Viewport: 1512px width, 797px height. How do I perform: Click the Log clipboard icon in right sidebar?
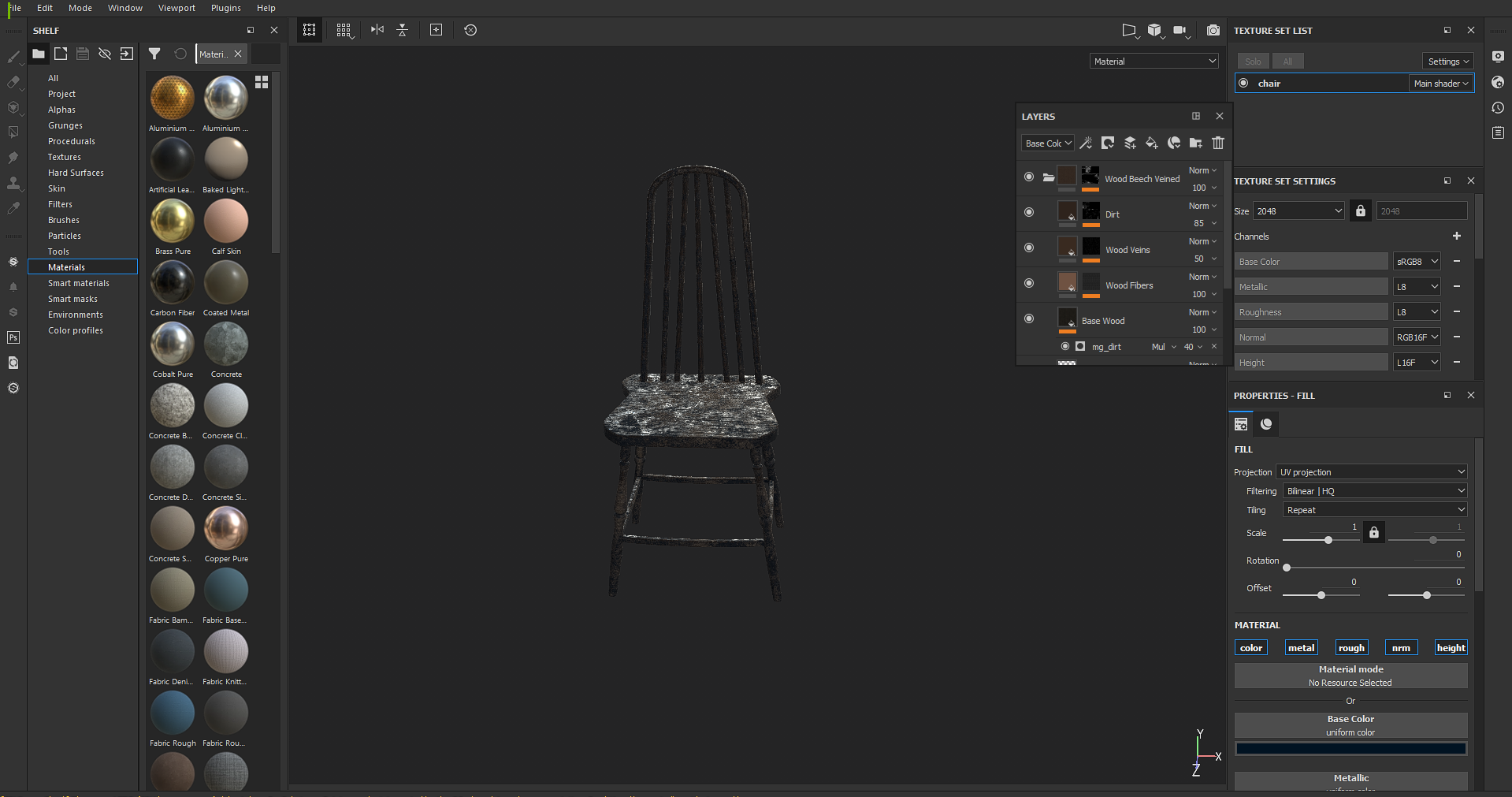point(1498,133)
